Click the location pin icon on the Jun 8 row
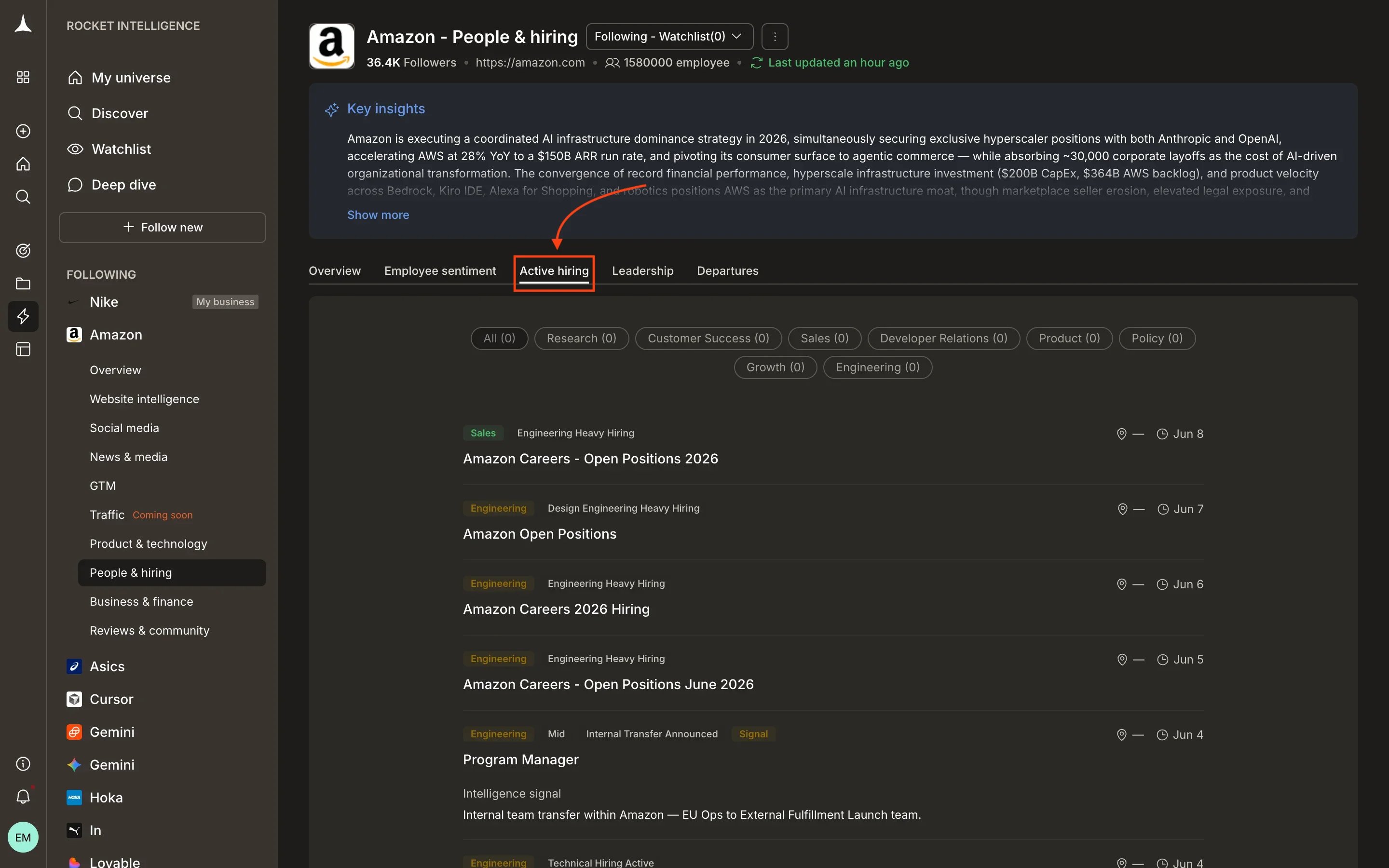Viewport: 1389px width, 868px height. click(1121, 434)
